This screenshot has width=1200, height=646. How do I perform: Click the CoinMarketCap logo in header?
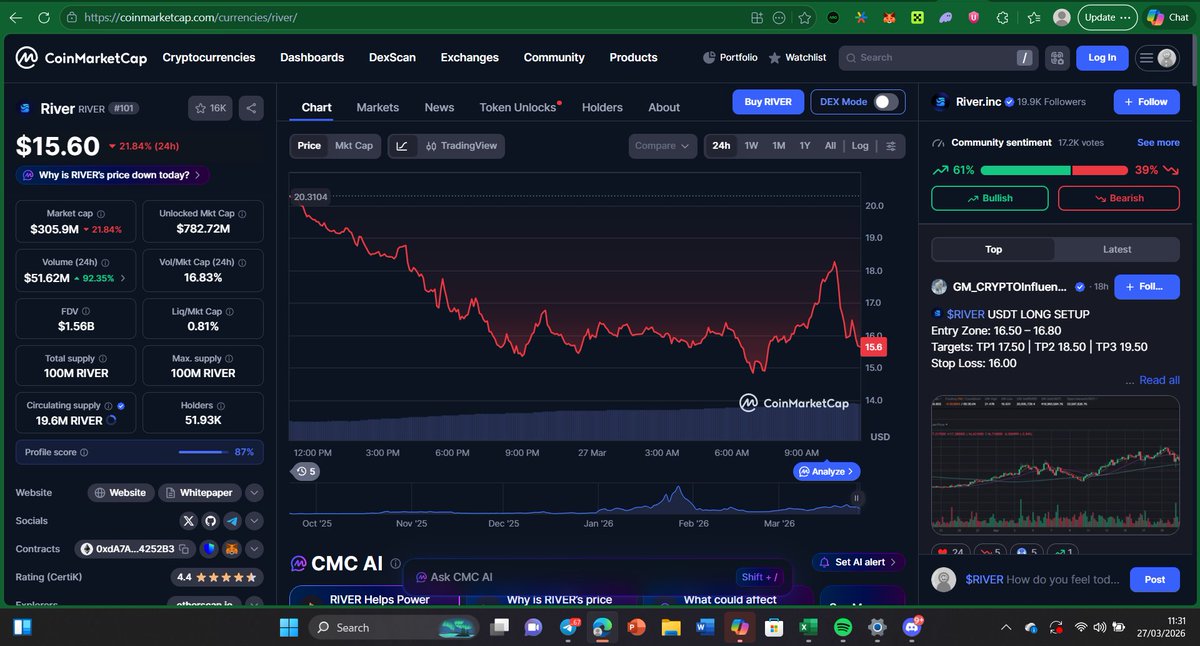coord(80,58)
